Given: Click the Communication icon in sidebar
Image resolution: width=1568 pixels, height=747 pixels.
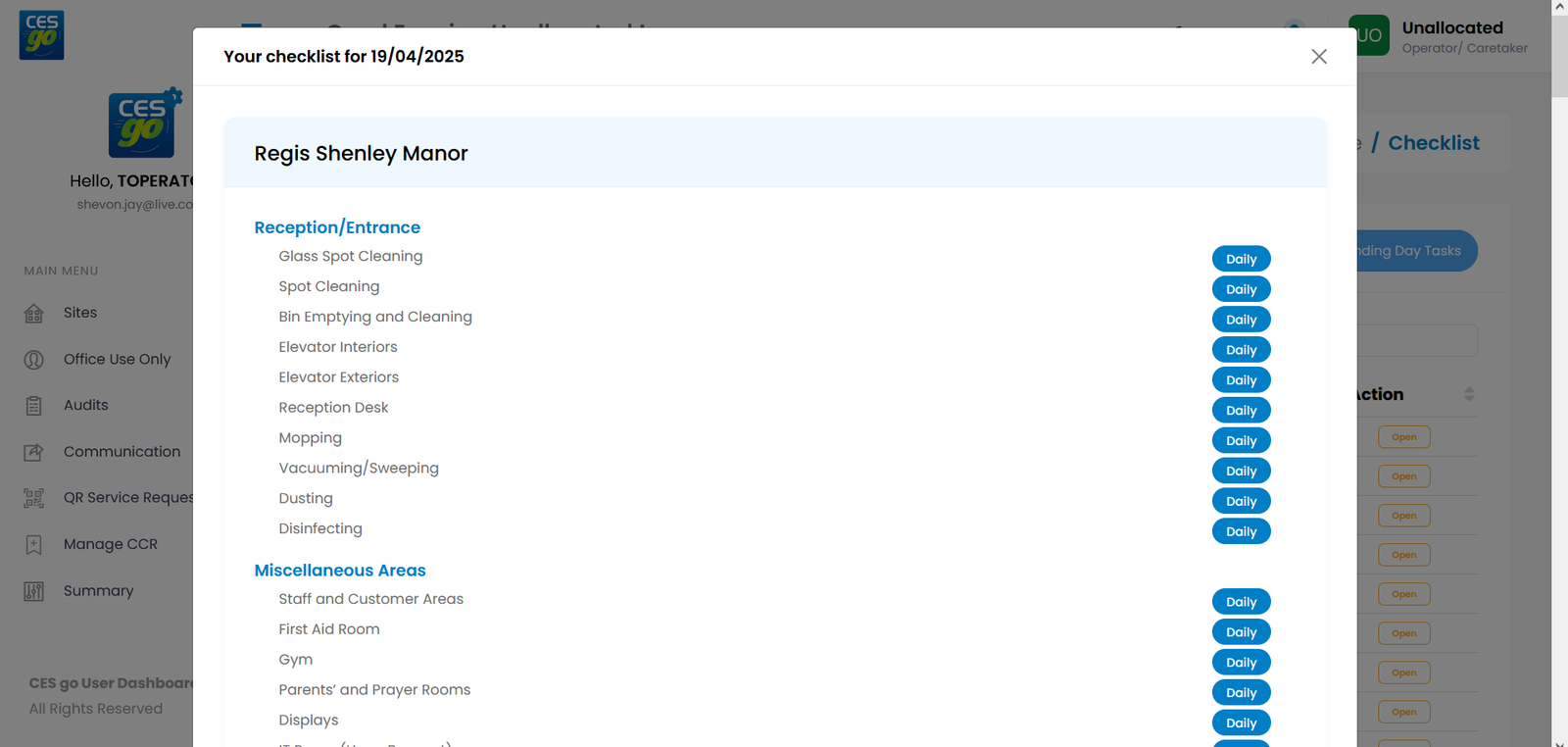Looking at the screenshot, I should [x=34, y=452].
